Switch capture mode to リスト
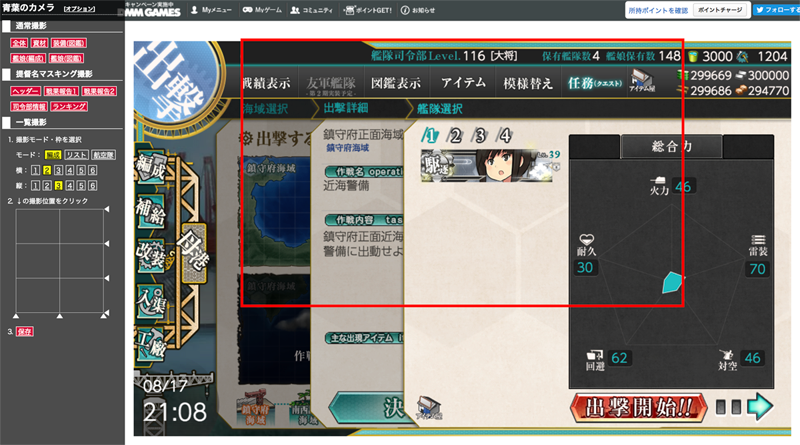 pyautogui.click(x=77, y=155)
